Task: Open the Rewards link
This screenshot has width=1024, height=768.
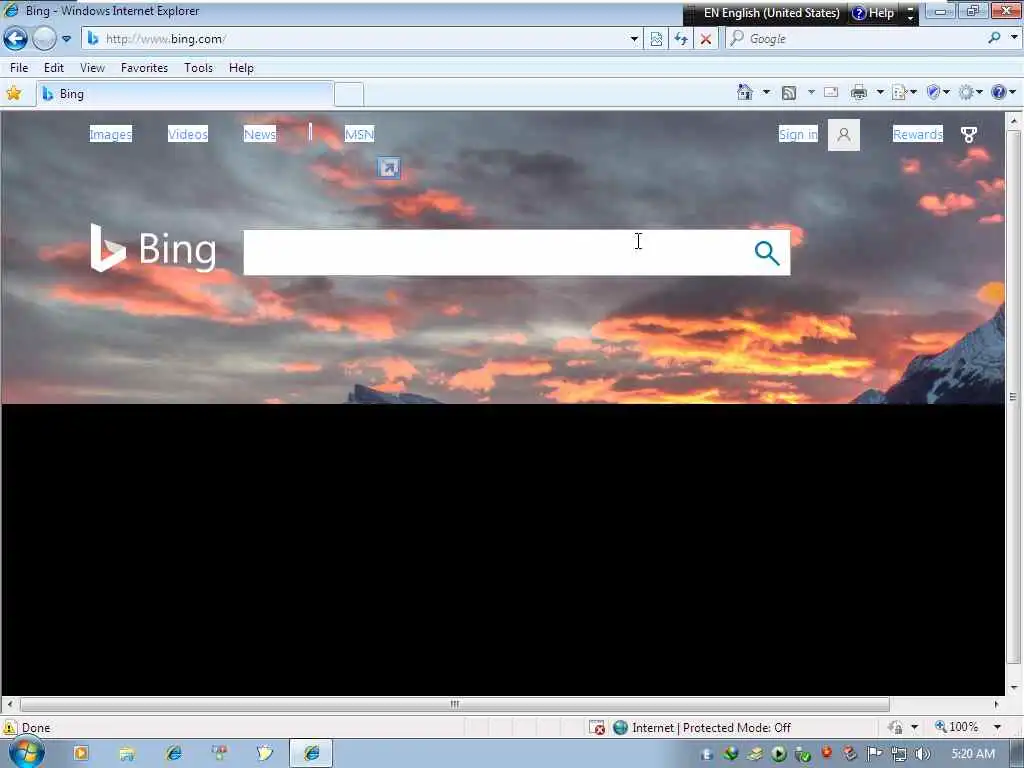Action: (x=918, y=134)
